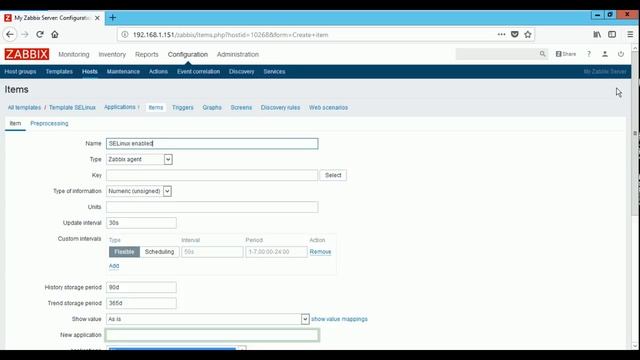Image resolution: width=640 pixels, height=360 pixels.
Task: Click the Zabbix logo
Action: (x=27, y=54)
